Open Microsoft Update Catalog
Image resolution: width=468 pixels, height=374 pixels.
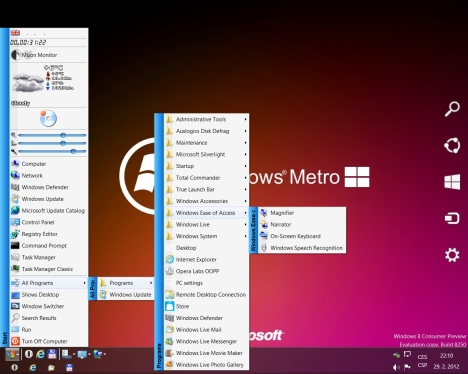point(49,210)
